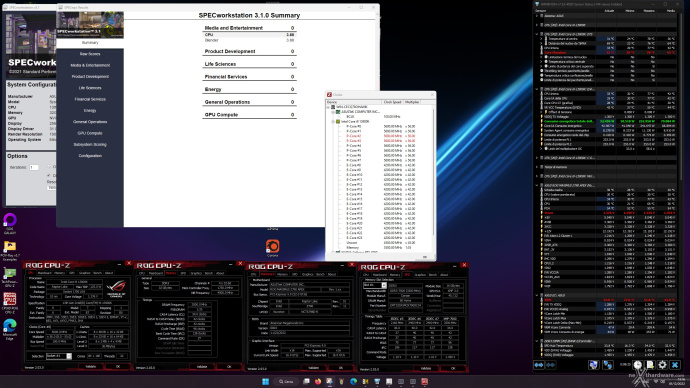Open Product Development sidebar item
Viewport: 690px width, 388px height.
coord(90,77)
